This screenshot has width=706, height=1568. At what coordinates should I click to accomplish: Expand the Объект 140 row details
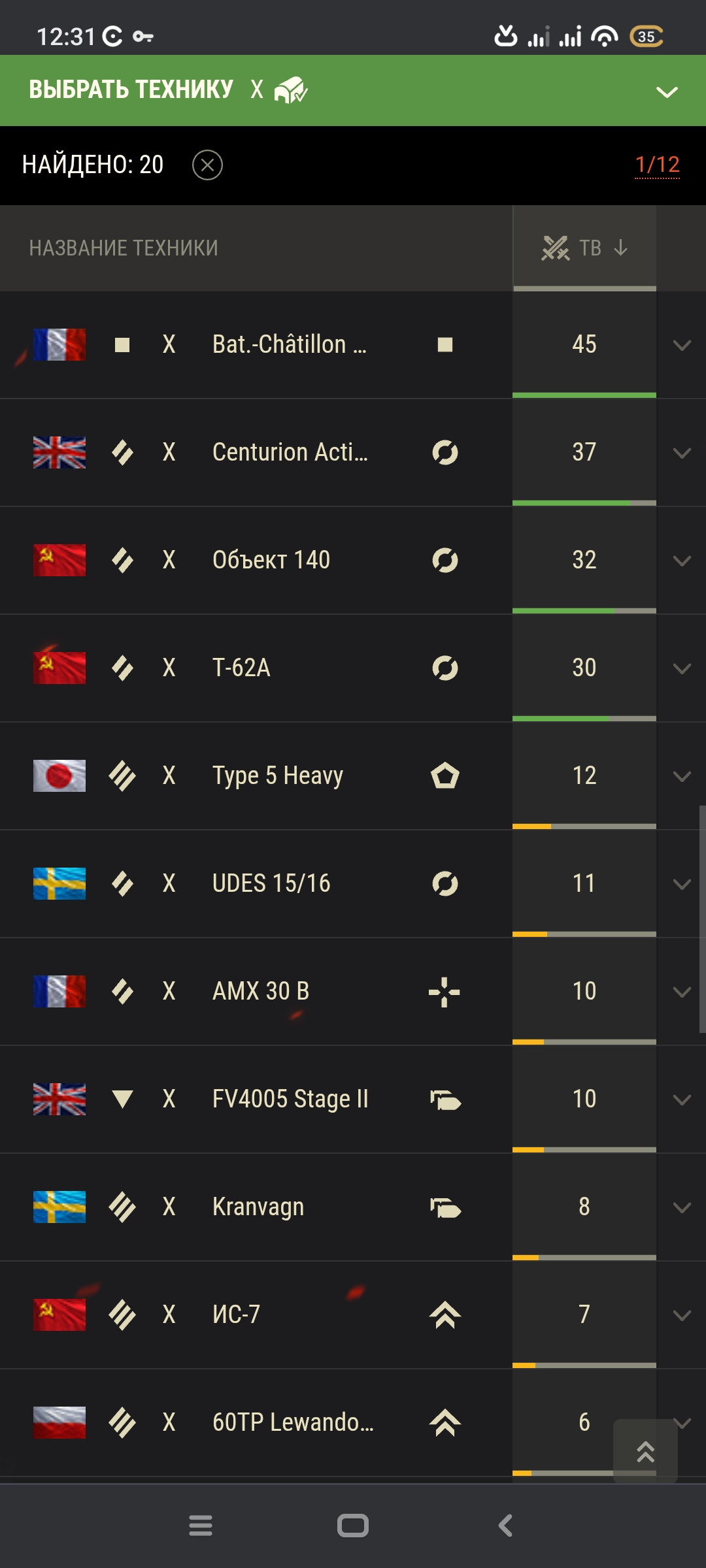click(x=682, y=561)
